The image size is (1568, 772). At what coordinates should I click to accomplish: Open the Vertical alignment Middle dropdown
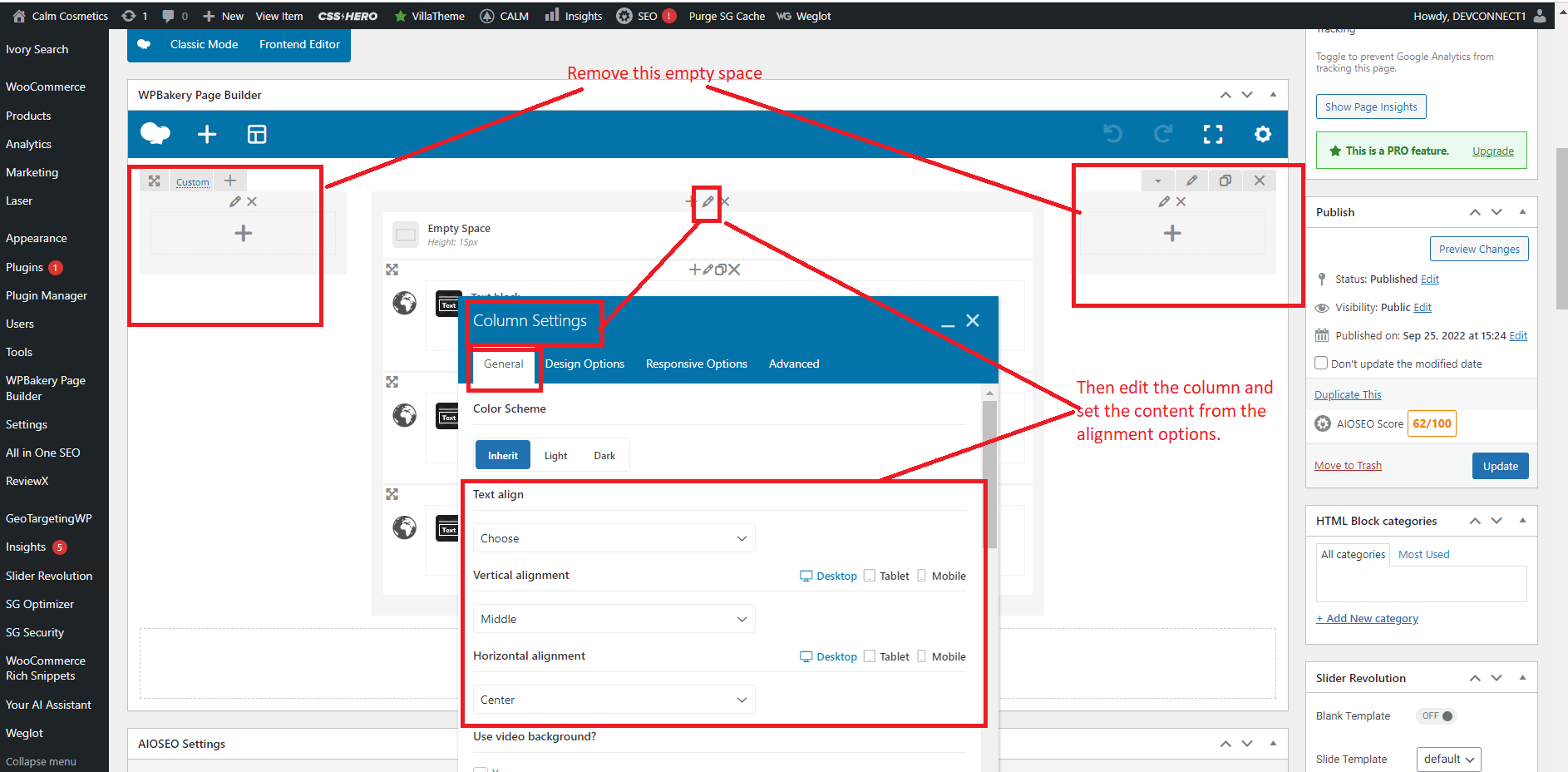pos(614,619)
